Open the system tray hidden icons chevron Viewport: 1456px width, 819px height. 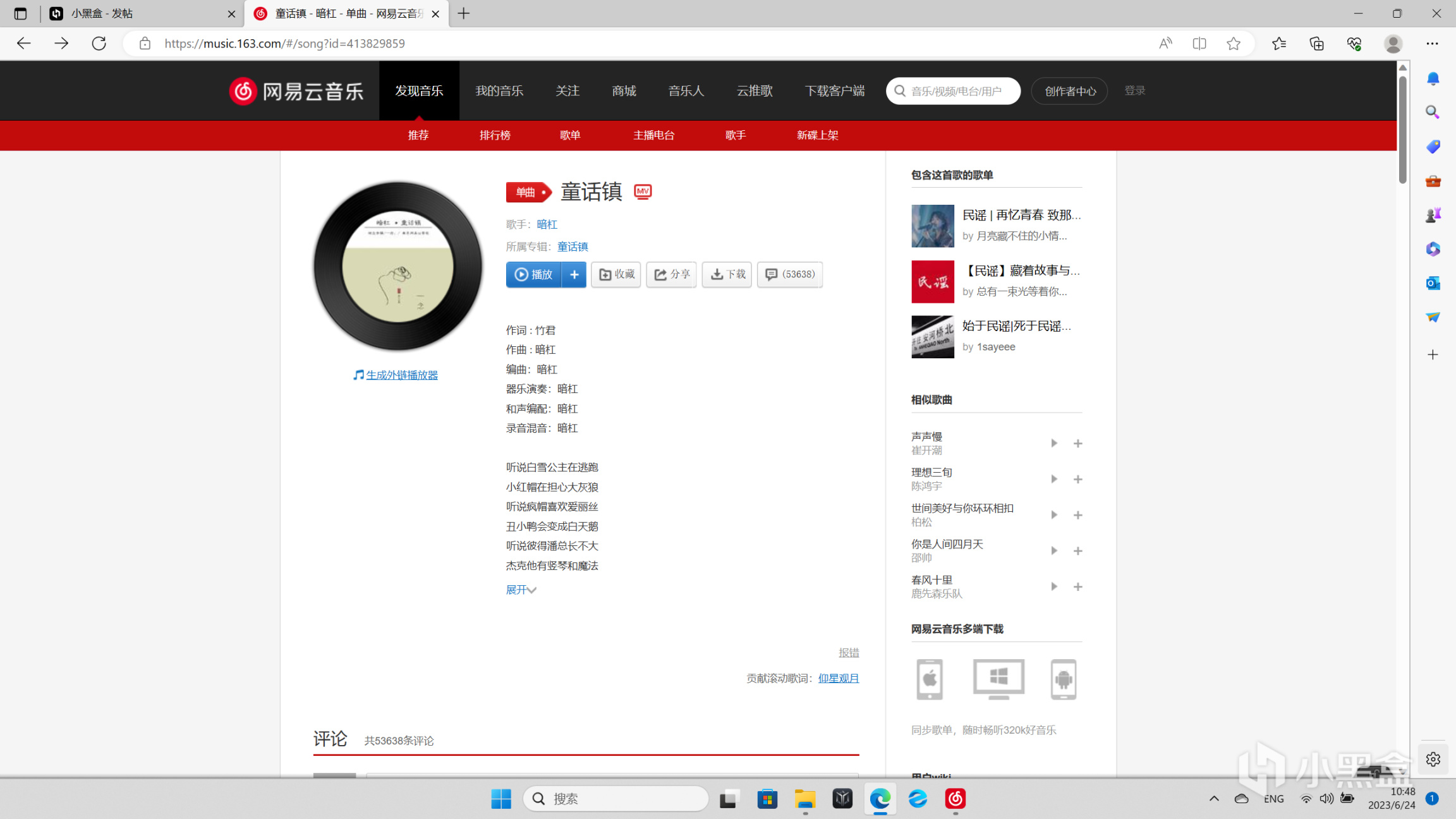1214,799
